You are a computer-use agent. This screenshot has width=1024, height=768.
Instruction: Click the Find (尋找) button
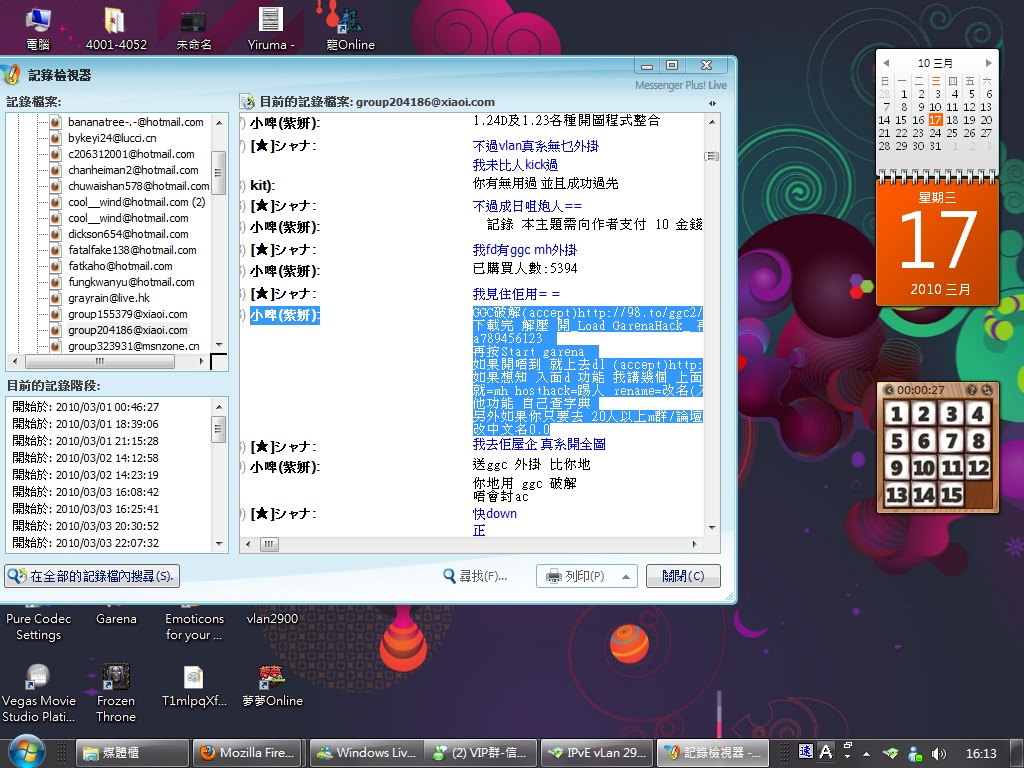tap(476, 576)
